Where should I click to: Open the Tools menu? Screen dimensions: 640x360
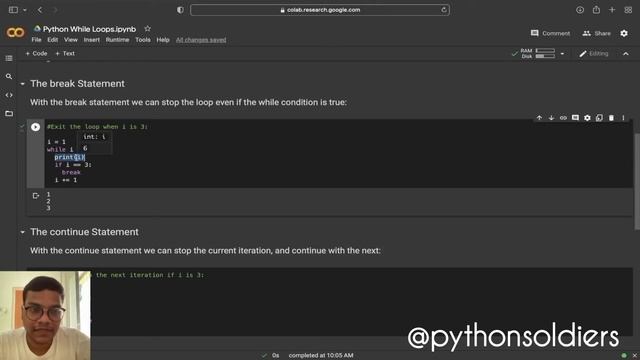click(x=143, y=40)
